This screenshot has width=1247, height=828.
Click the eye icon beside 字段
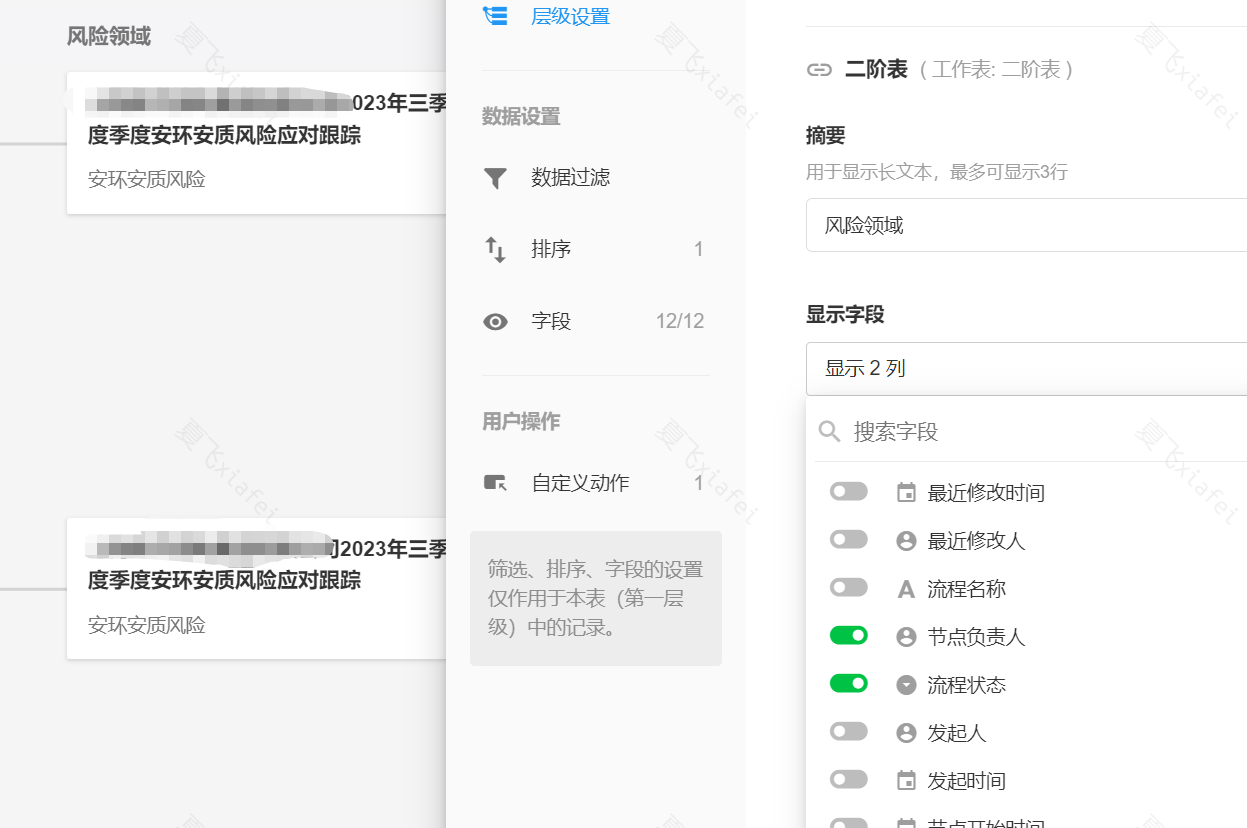point(495,321)
